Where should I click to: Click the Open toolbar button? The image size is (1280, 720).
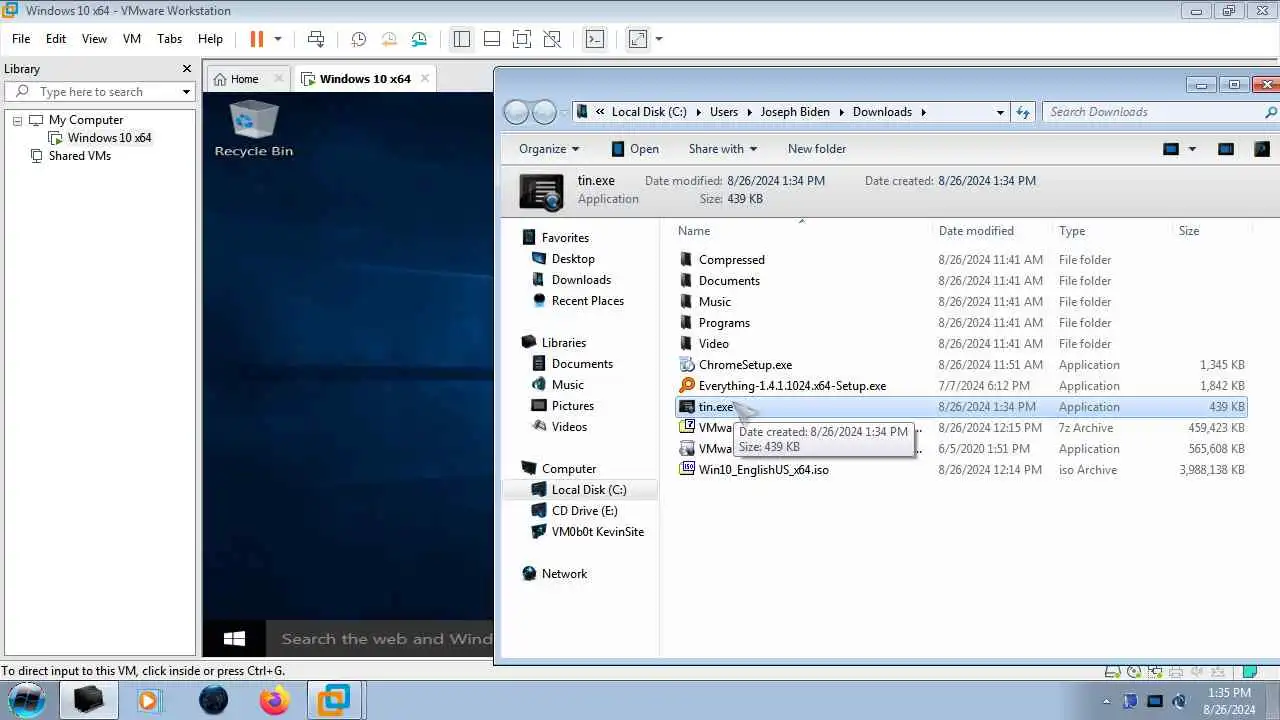pos(634,149)
